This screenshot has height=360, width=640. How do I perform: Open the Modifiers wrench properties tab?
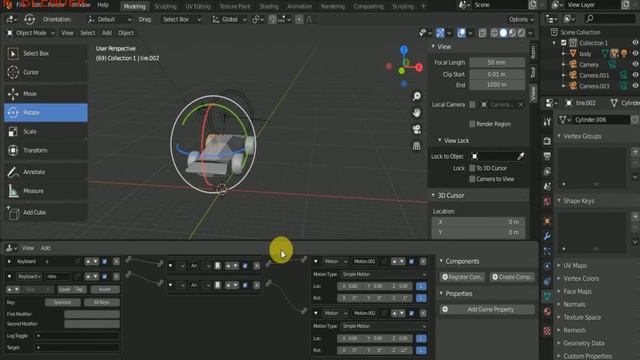[x=547, y=236]
